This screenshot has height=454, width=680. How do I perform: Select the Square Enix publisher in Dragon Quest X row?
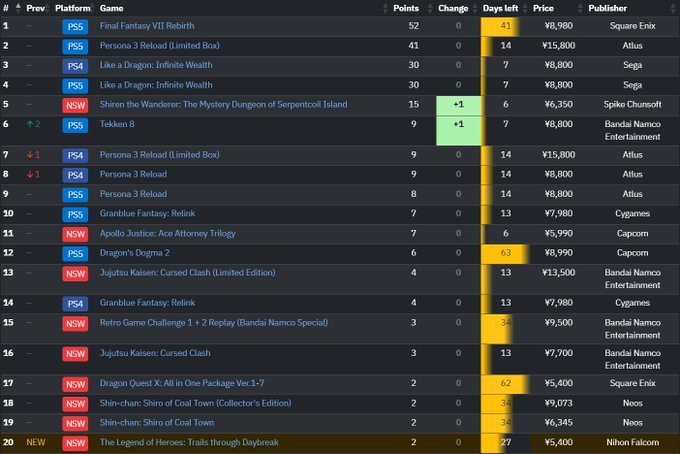(632, 383)
